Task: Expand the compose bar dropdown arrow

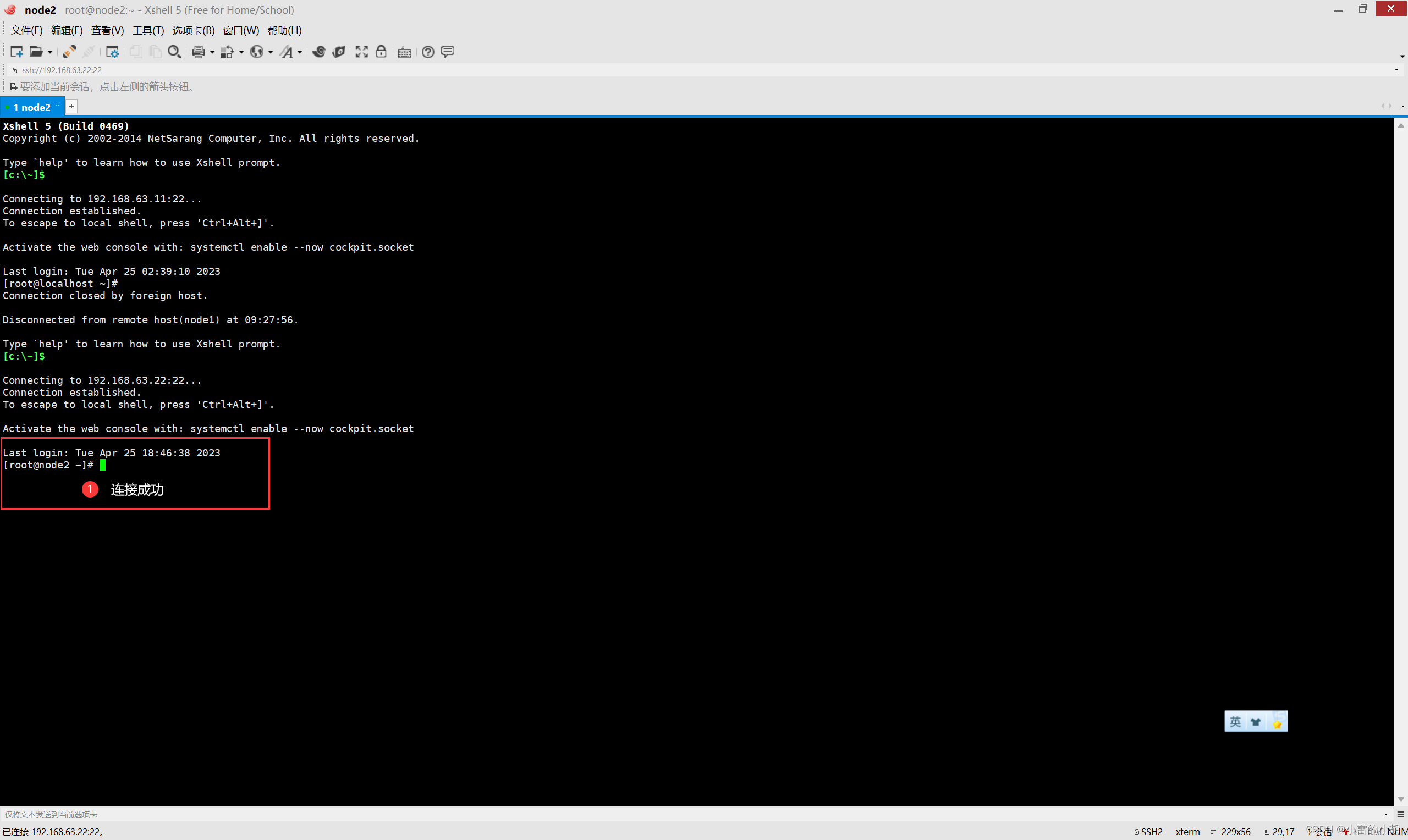Action: point(1385,814)
